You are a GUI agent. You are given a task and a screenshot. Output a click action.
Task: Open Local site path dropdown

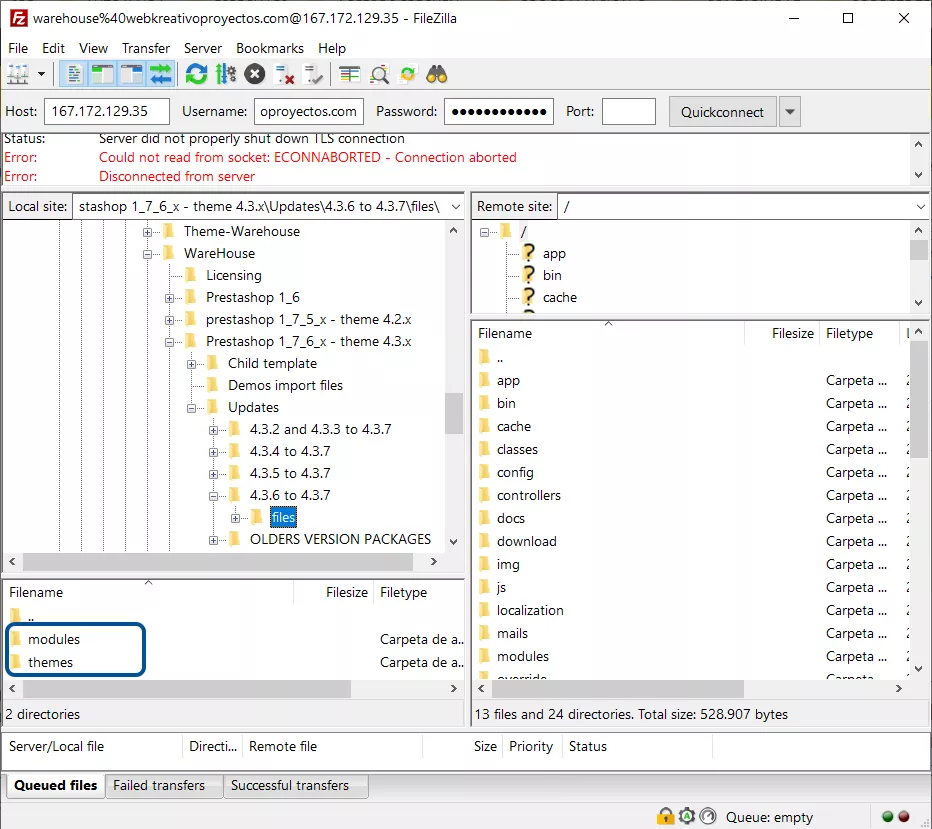click(456, 207)
